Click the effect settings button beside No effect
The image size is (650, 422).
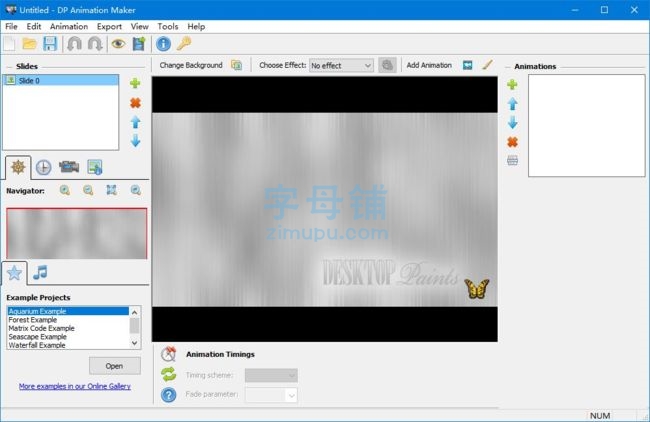[387, 65]
